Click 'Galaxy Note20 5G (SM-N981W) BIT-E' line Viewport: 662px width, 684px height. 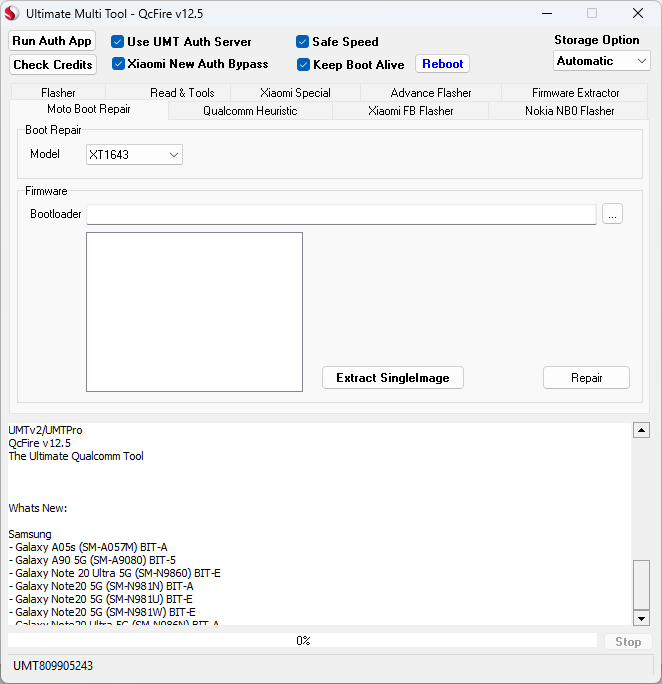(x=102, y=612)
